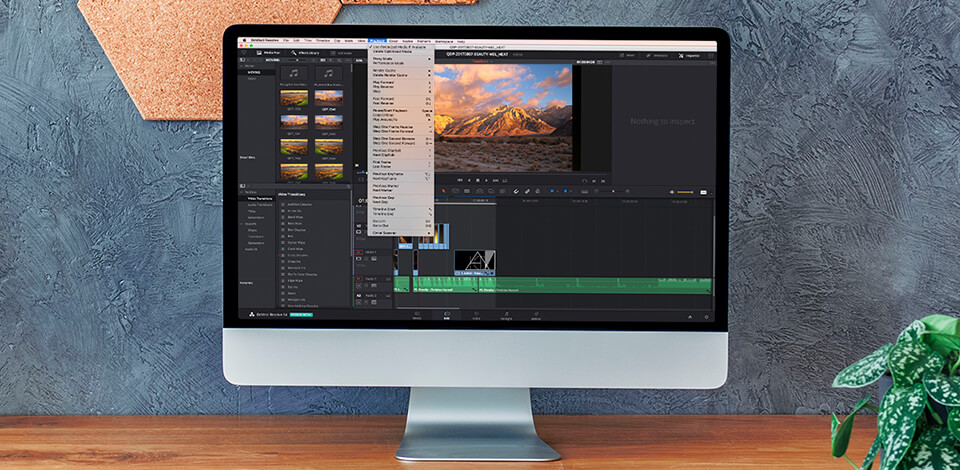Select the MOVING bin
This screenshot has height=470, width=960.
click(253, 72)
